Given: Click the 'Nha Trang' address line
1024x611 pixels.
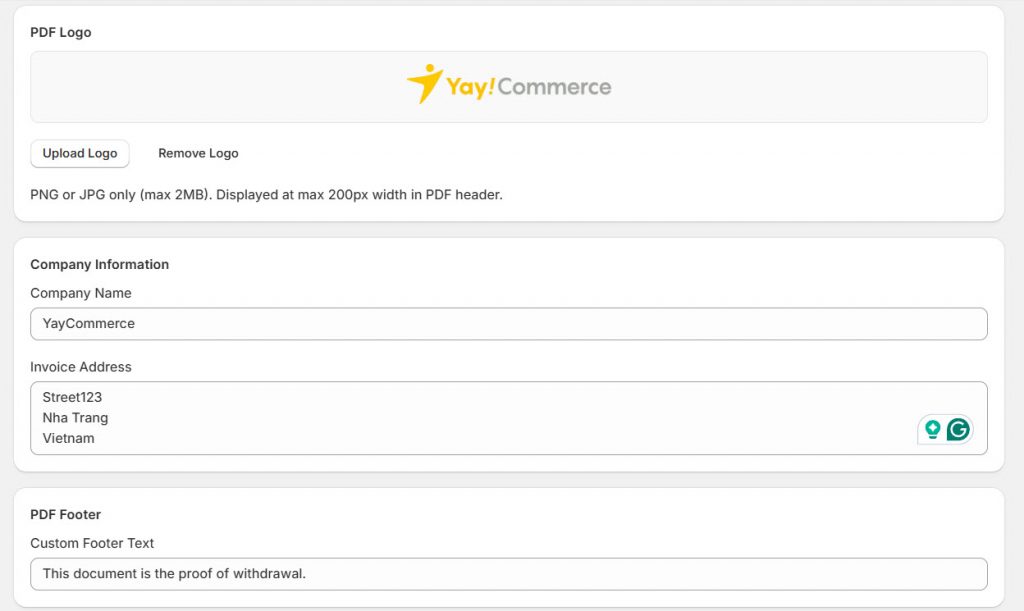Looking at the screenshot, I should [75, 418].
